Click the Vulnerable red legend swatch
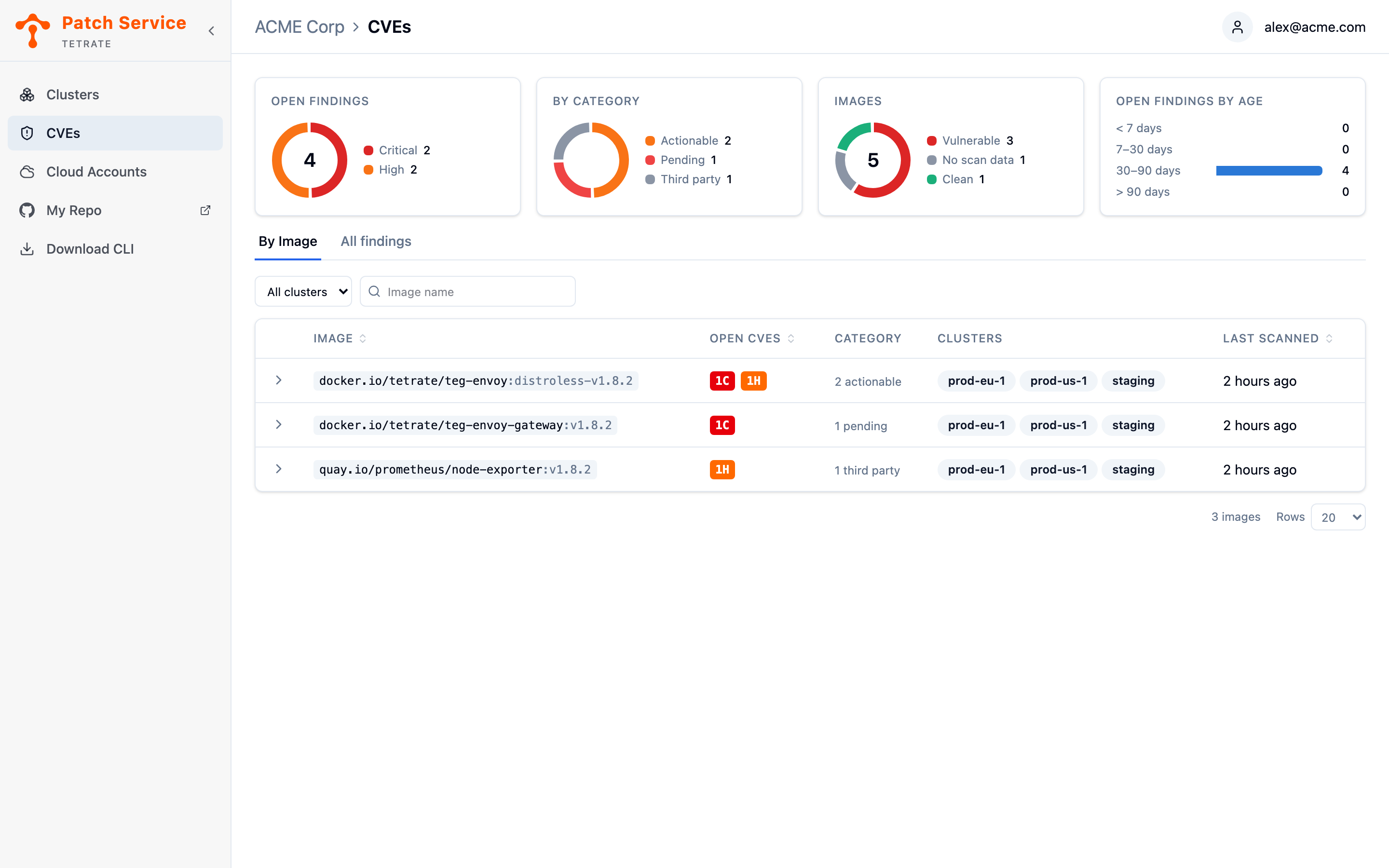1389x868 pixels. tap(932, 141)
